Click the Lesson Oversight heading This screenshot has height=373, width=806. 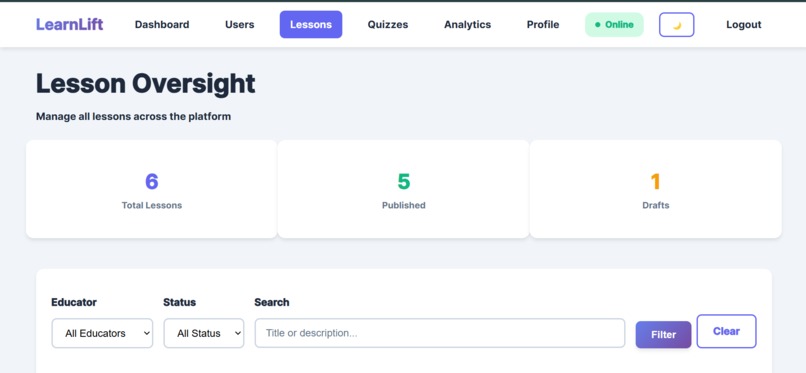pos(145,84)
